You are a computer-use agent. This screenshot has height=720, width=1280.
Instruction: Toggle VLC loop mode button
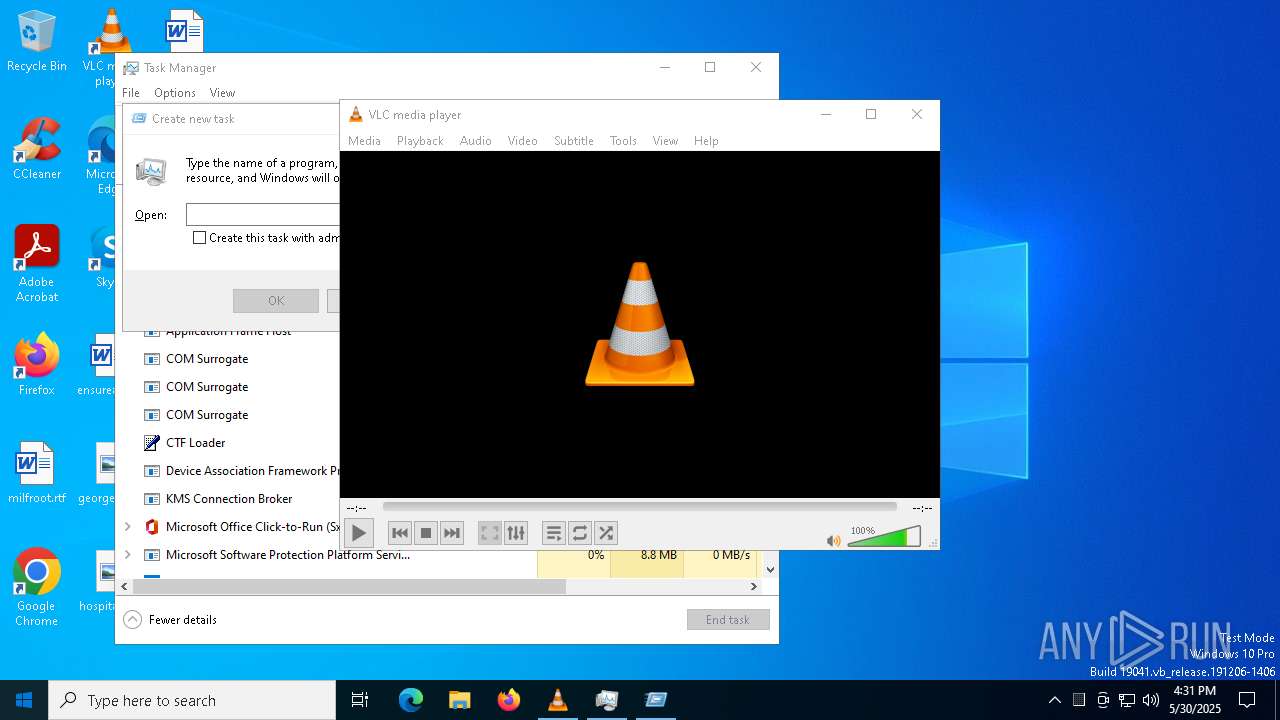(x=579, y=533)
